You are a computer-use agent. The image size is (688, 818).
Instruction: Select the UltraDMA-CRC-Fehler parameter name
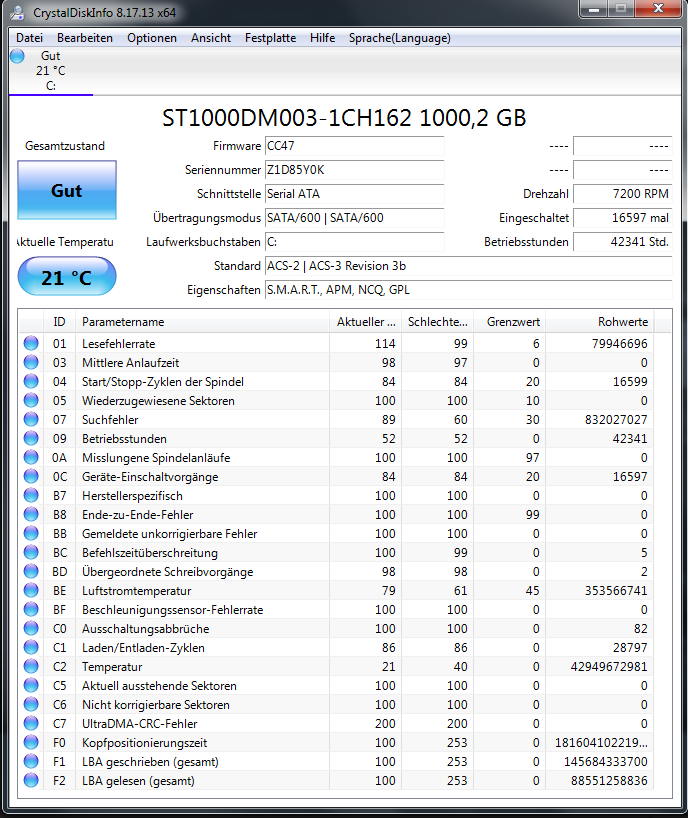click(x=139, y=724)
